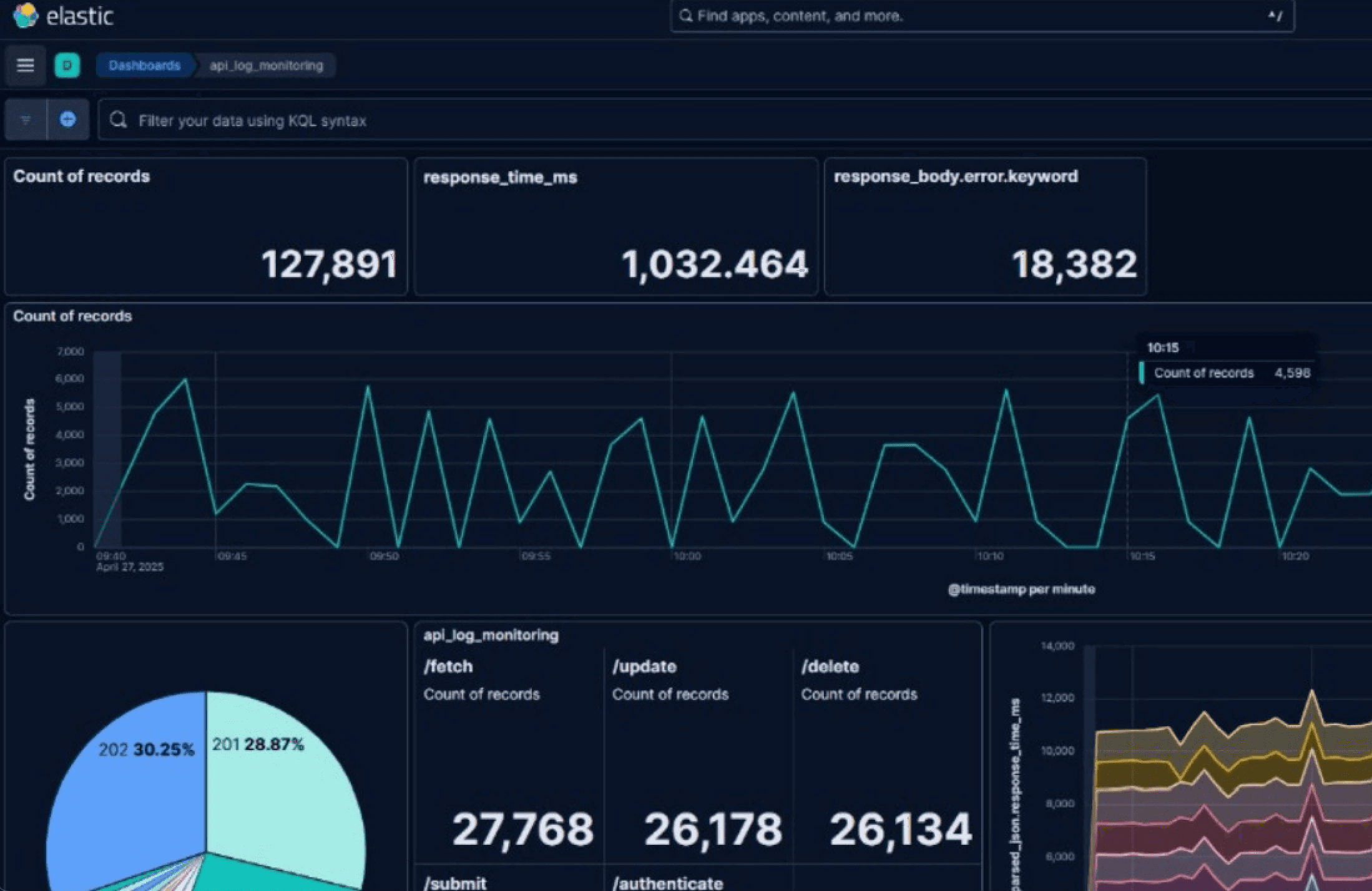Viewport: 1372px width, 891px height.
Task: Click the add filter plus icon
Action: (x=68, y=119)
